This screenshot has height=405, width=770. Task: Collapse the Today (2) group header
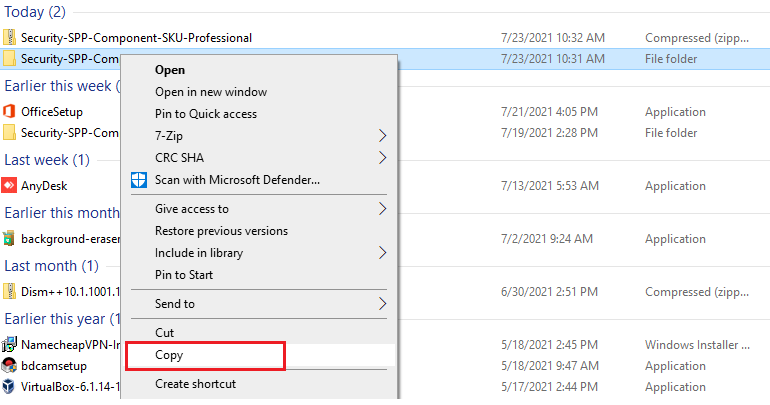[x=35, y=12]
